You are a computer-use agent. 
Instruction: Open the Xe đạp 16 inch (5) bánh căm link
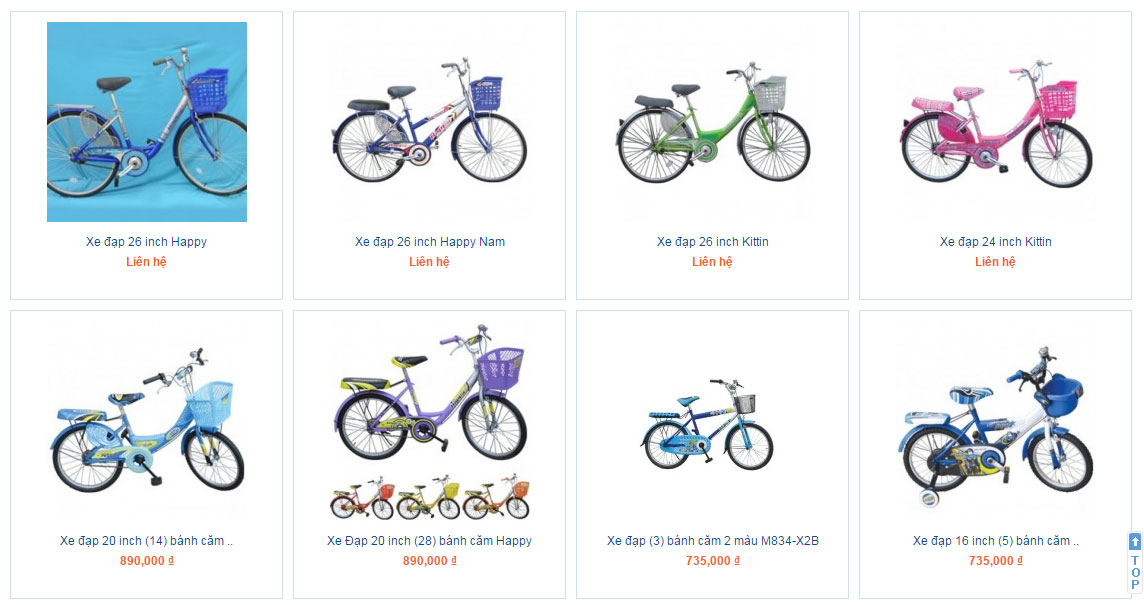996,541
